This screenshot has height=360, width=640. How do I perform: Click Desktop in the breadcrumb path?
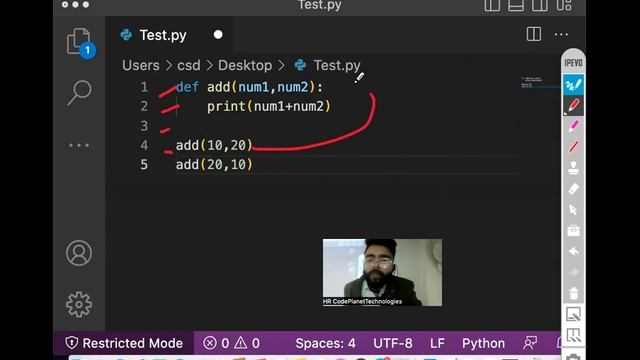click(x=245, y=65)
